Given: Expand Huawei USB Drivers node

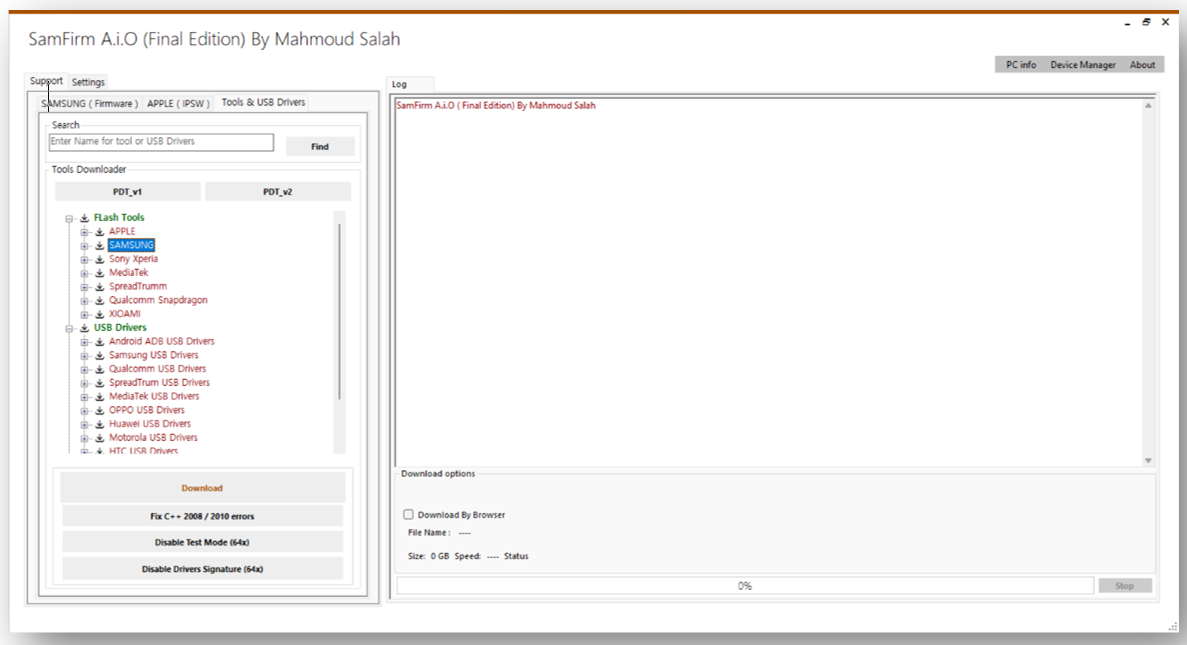Looking at the screenshot, I should (x=84, y=425).
